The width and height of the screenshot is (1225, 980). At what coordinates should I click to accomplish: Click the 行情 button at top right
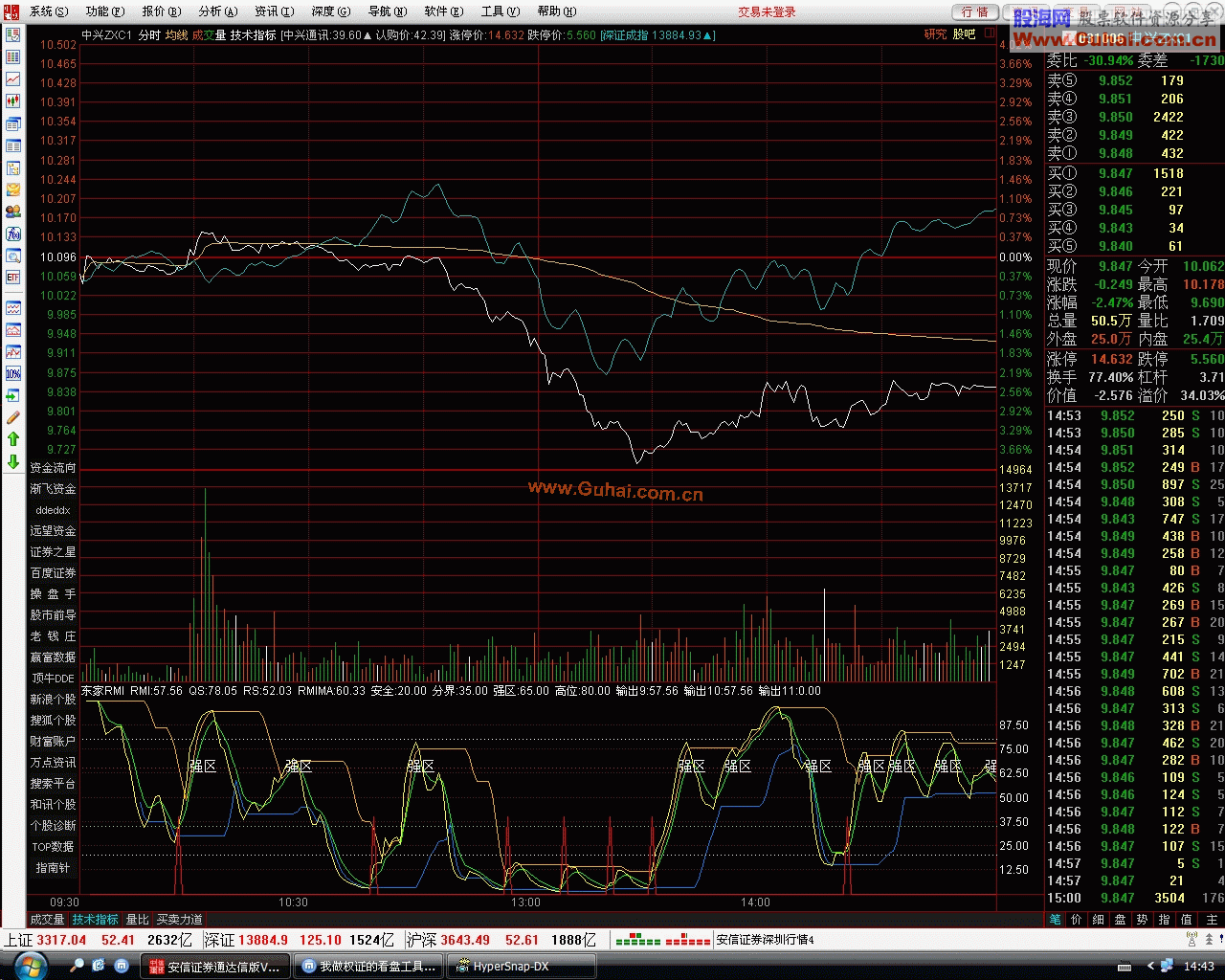click(975, 11)
